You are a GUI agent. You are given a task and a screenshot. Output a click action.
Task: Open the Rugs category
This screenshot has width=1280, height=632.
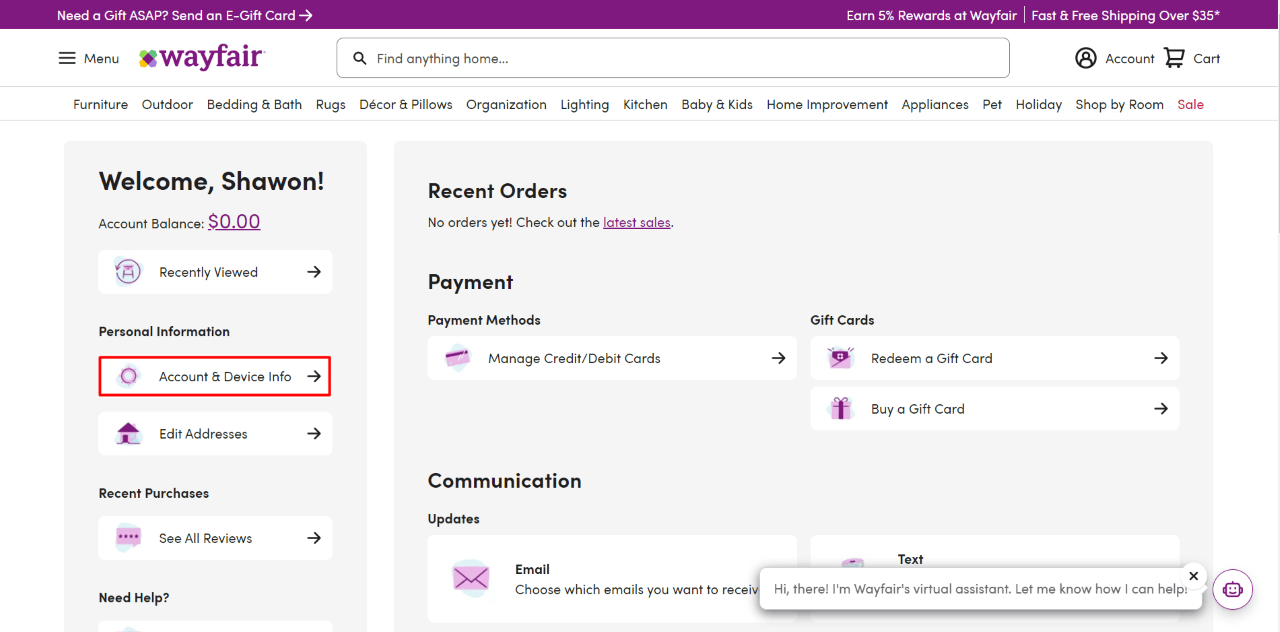[x=330, y=104]
